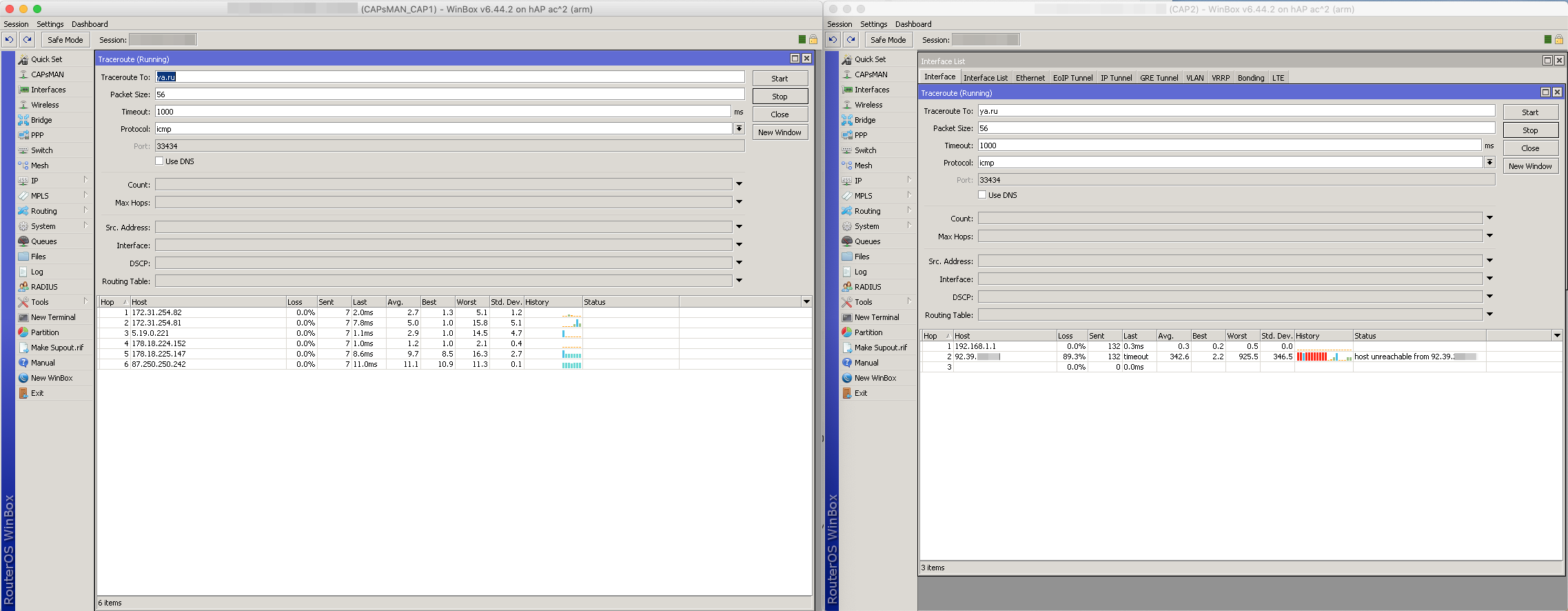Open the Settings menu in the CAPsMAN_CAP1 window
The width and height of the screenshot is (1568, 611).
(x=50, y=24)
